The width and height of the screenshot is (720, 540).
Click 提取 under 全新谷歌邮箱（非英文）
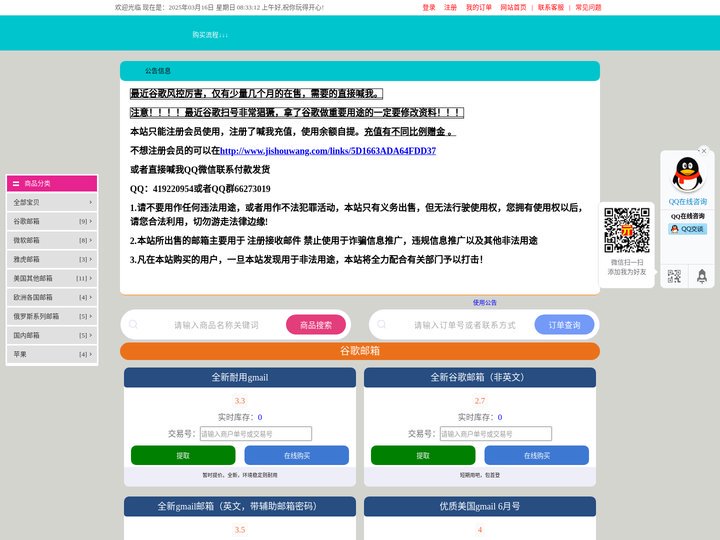click(x=423, y=456)
